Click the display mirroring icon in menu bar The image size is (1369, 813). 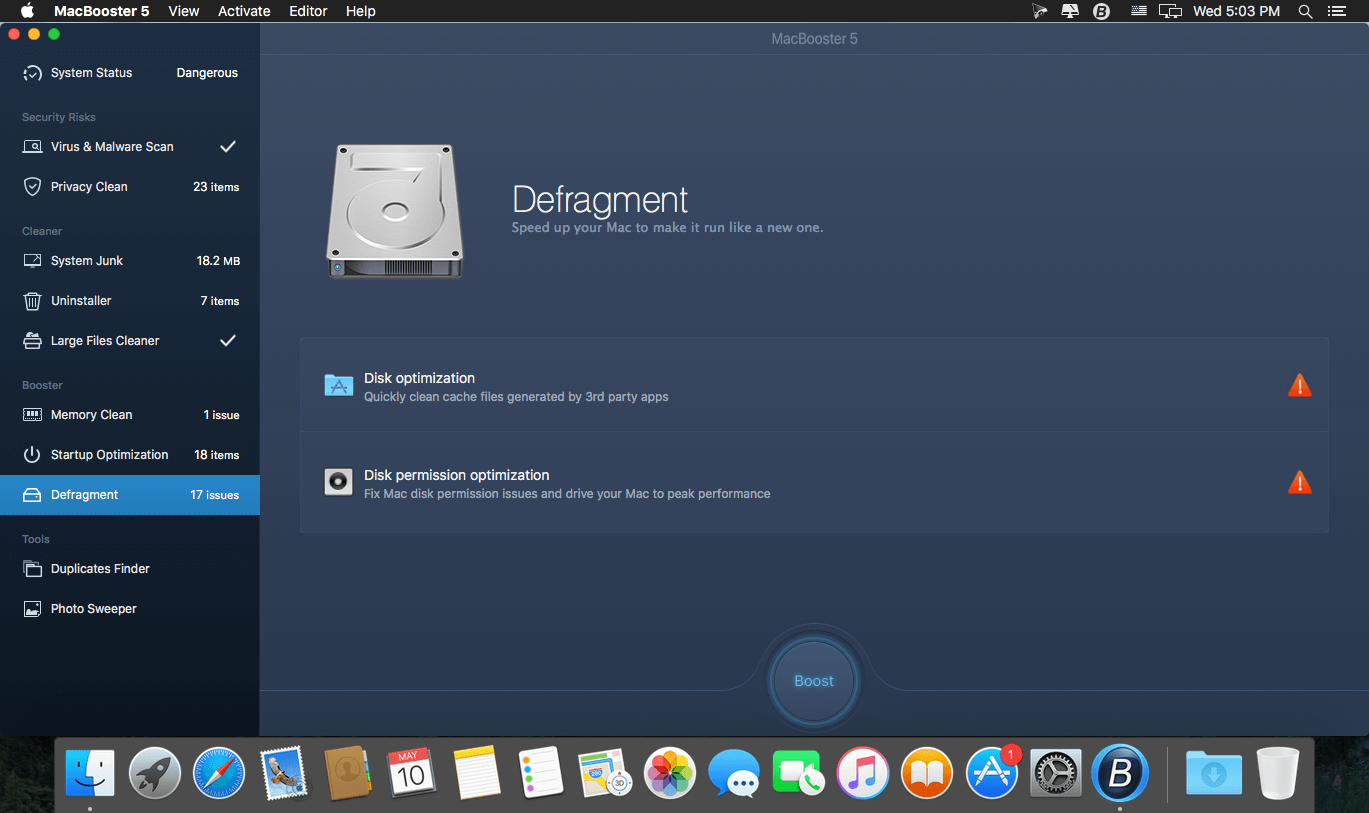pos(1170,11)
